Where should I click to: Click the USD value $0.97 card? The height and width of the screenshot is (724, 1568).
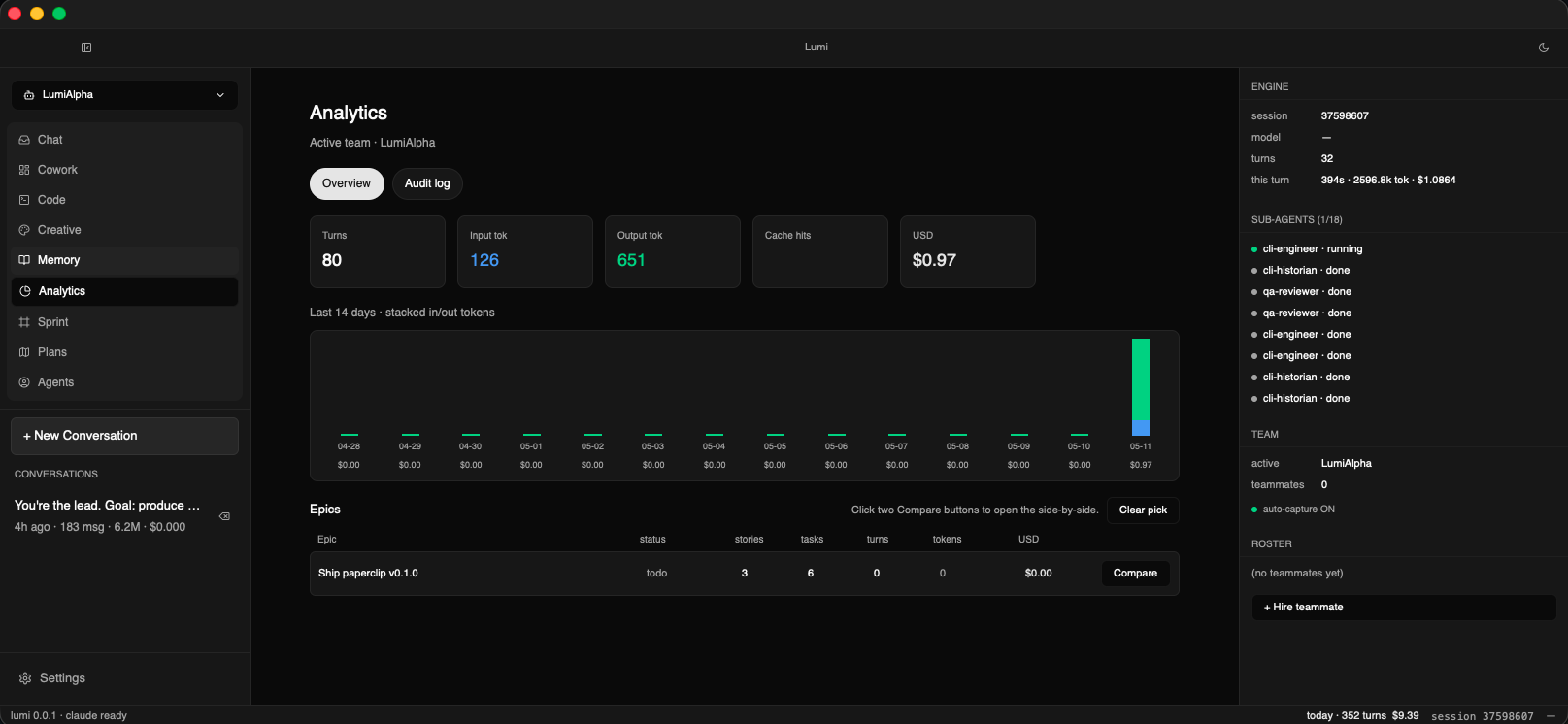tap(968, 251)
